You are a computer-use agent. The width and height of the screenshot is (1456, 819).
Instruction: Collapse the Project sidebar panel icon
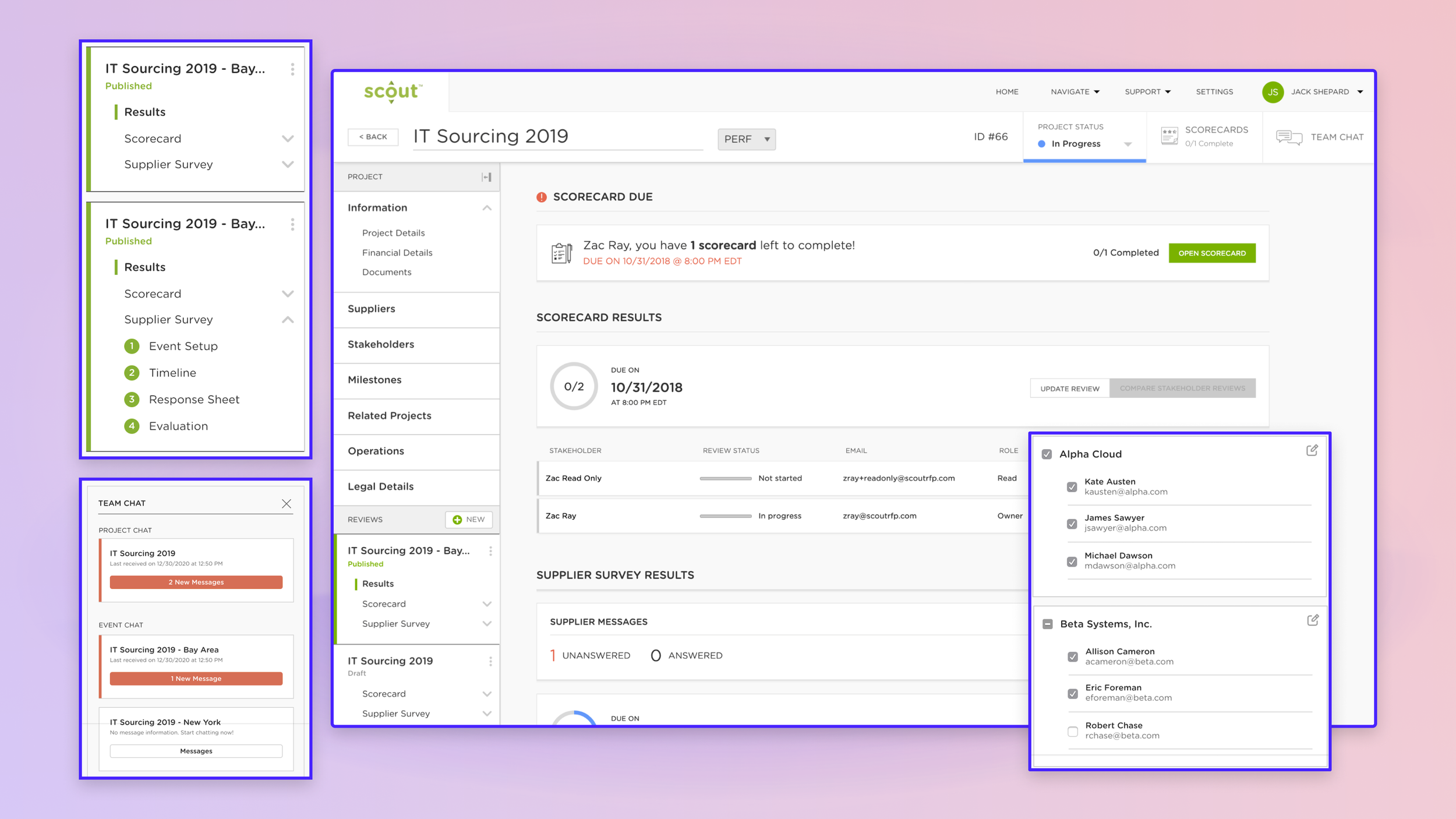pos(486,177)
